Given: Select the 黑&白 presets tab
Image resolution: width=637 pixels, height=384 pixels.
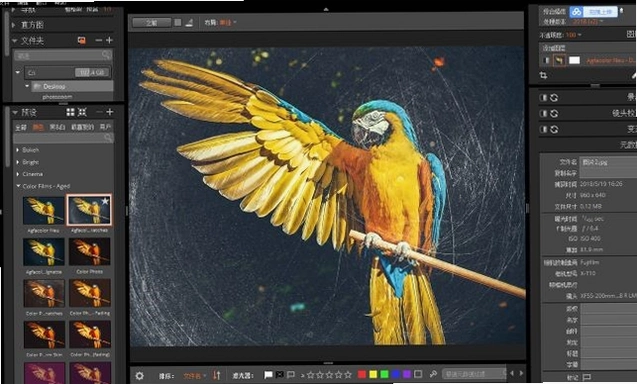Looking at the screenshot, I should click(57, 127).
